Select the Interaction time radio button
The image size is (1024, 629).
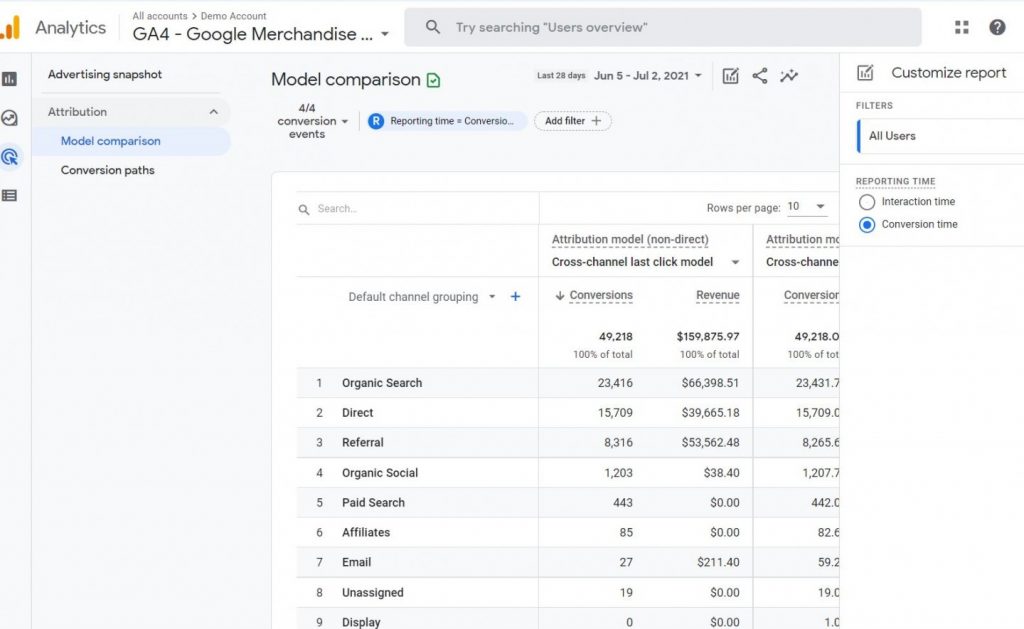click(x=867, y=202)
